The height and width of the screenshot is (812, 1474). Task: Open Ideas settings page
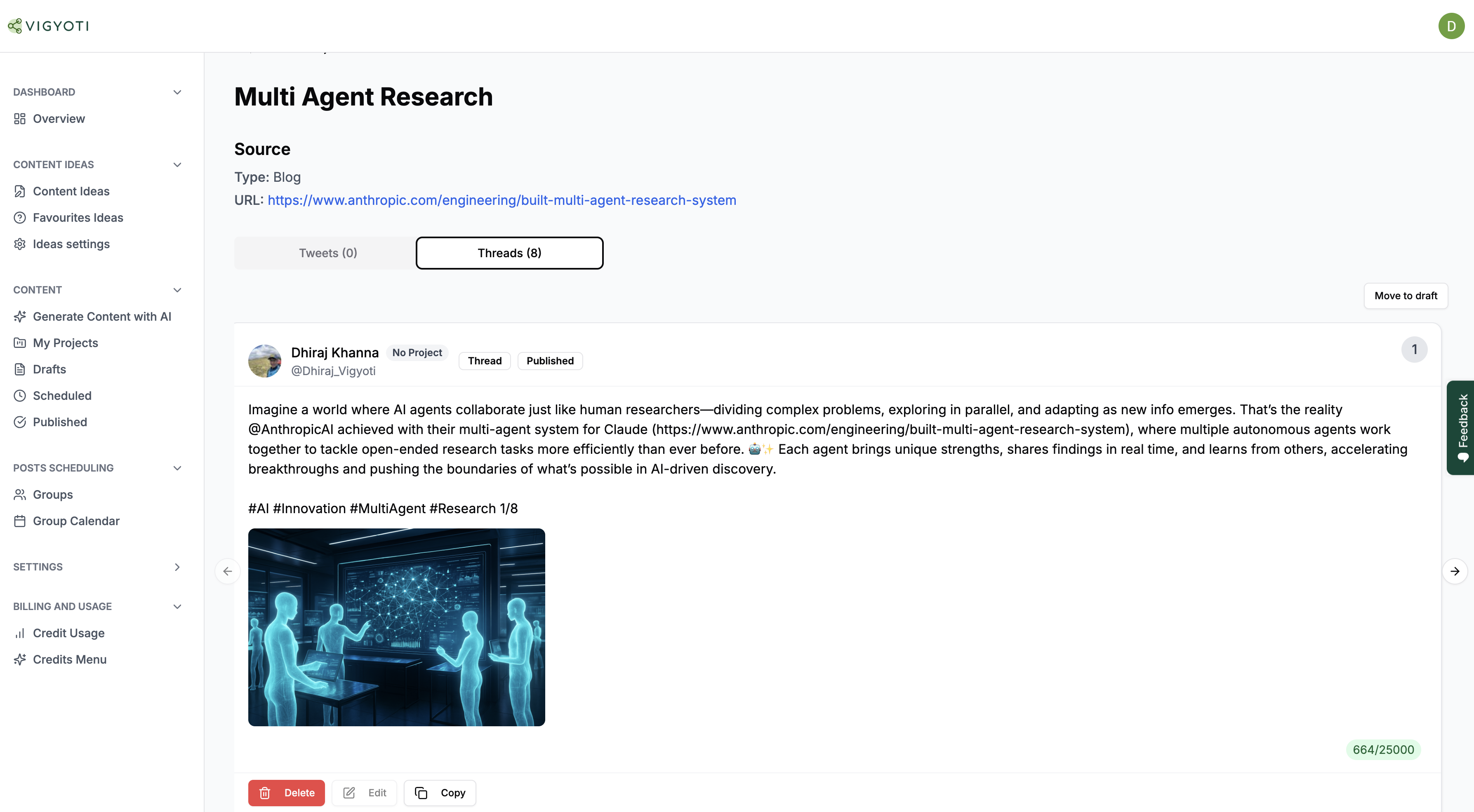(x=71, y=244)
